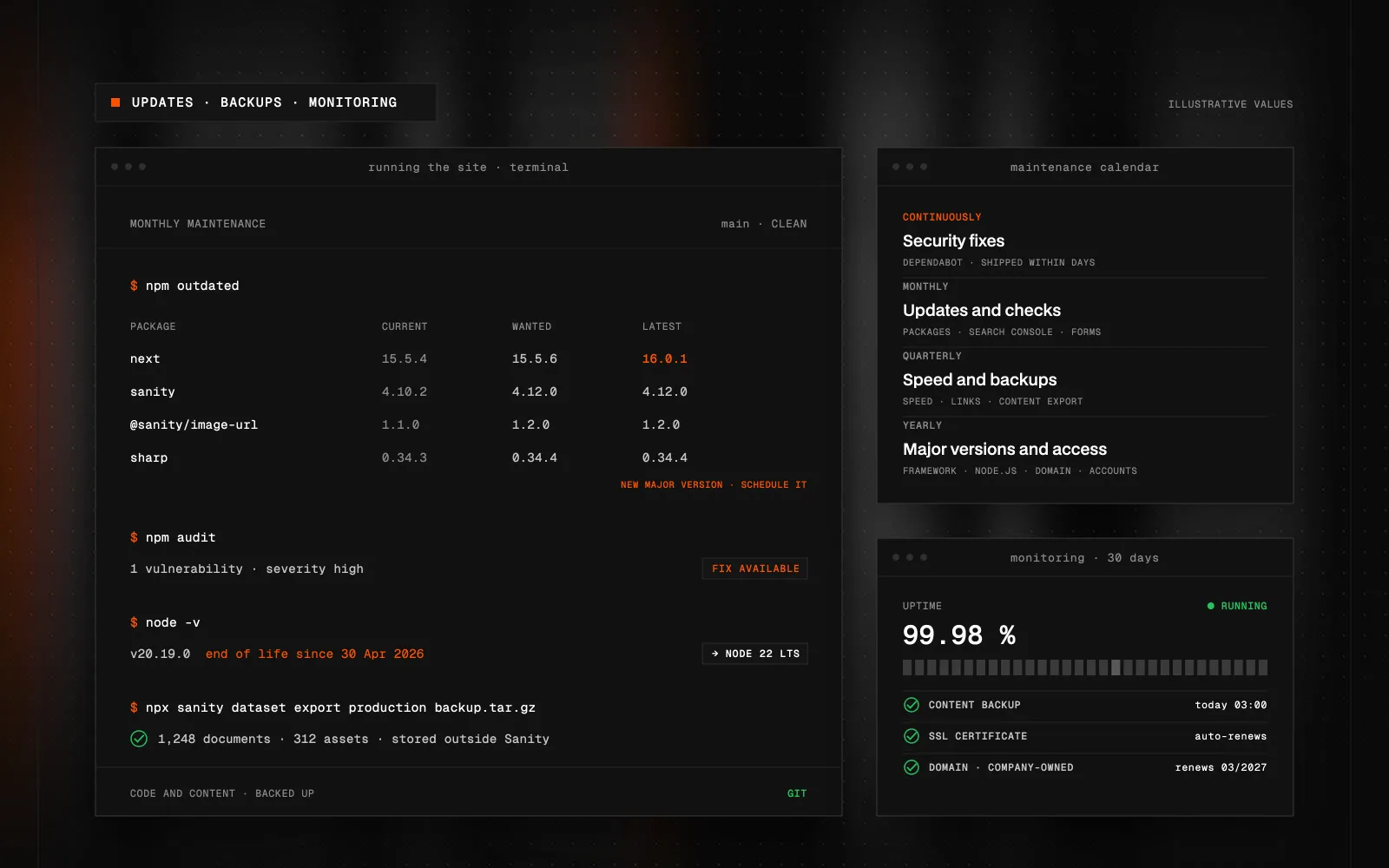This screenshot has width=1389, height=868.
Task: Click the node -v command line
Action: [165, 622]
